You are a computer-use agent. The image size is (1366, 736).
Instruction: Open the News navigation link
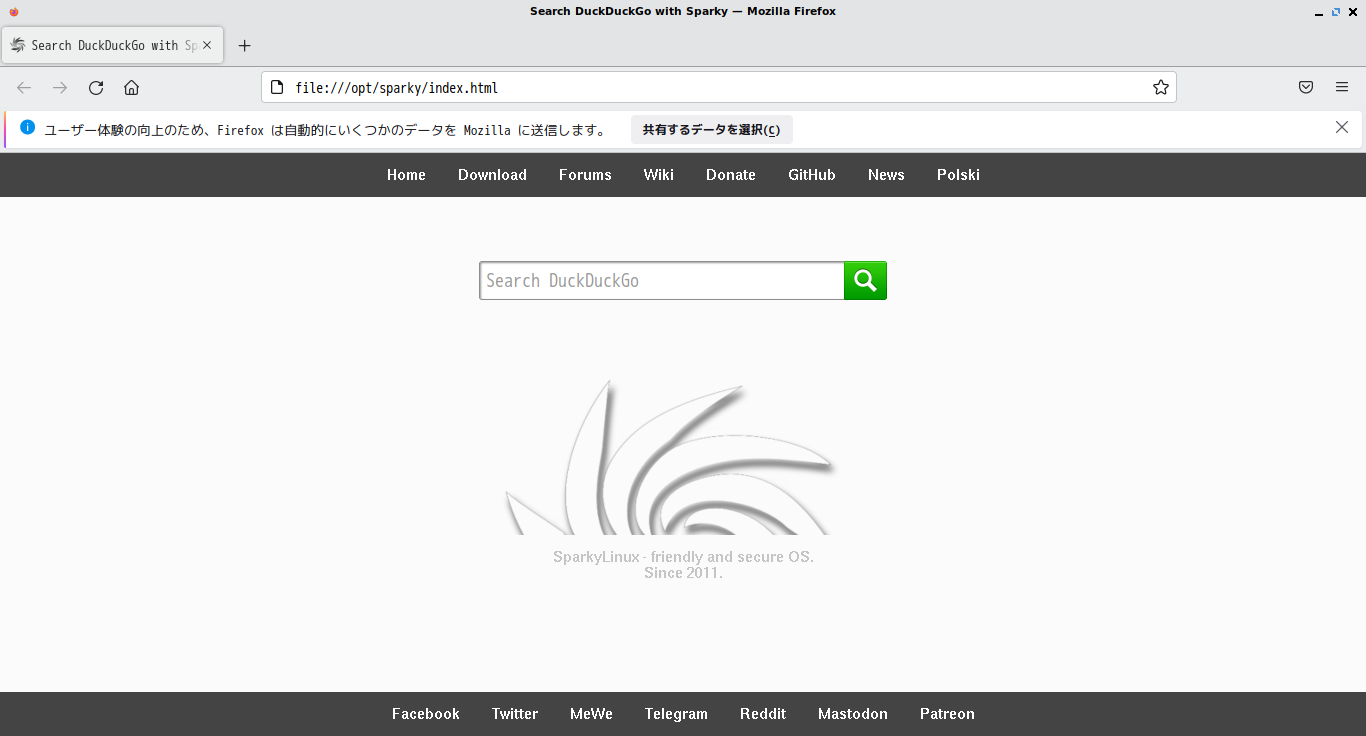pos(886,175)
